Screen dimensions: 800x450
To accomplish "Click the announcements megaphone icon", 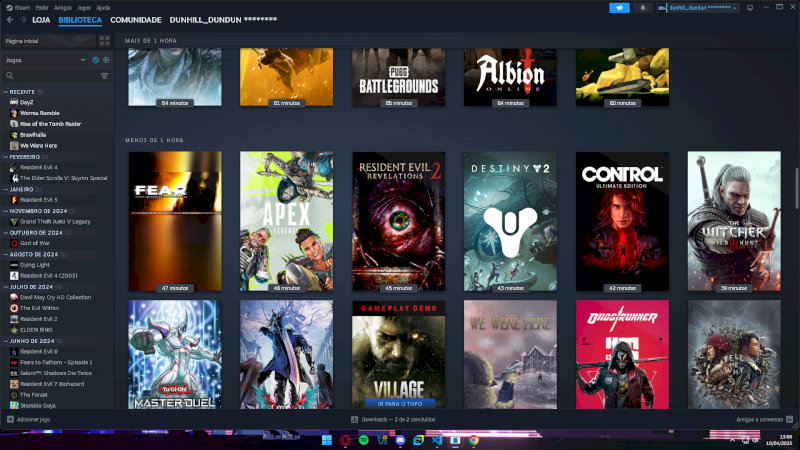I will pos(619,7).
